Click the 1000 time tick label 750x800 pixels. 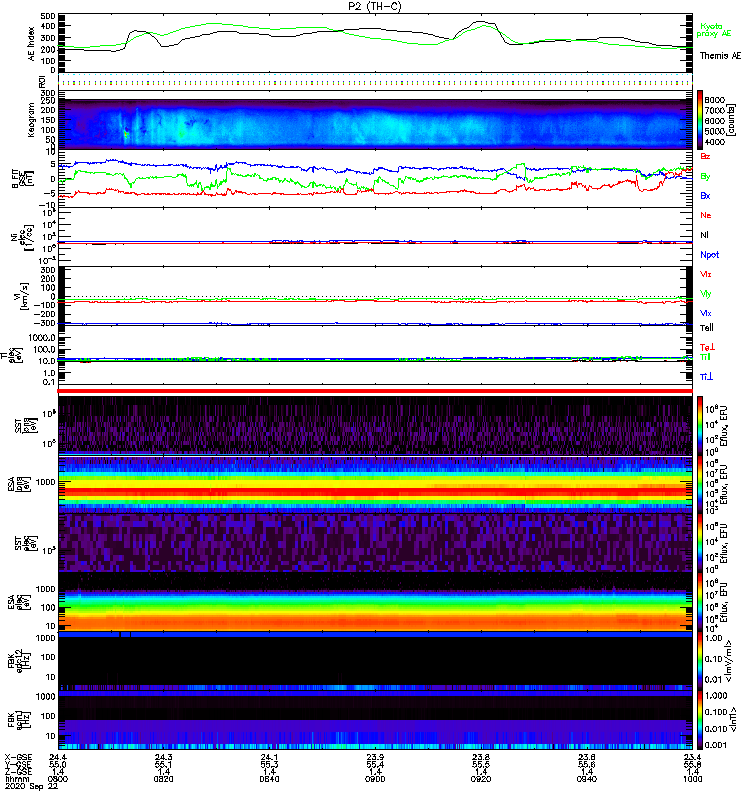tap(692, 780)
